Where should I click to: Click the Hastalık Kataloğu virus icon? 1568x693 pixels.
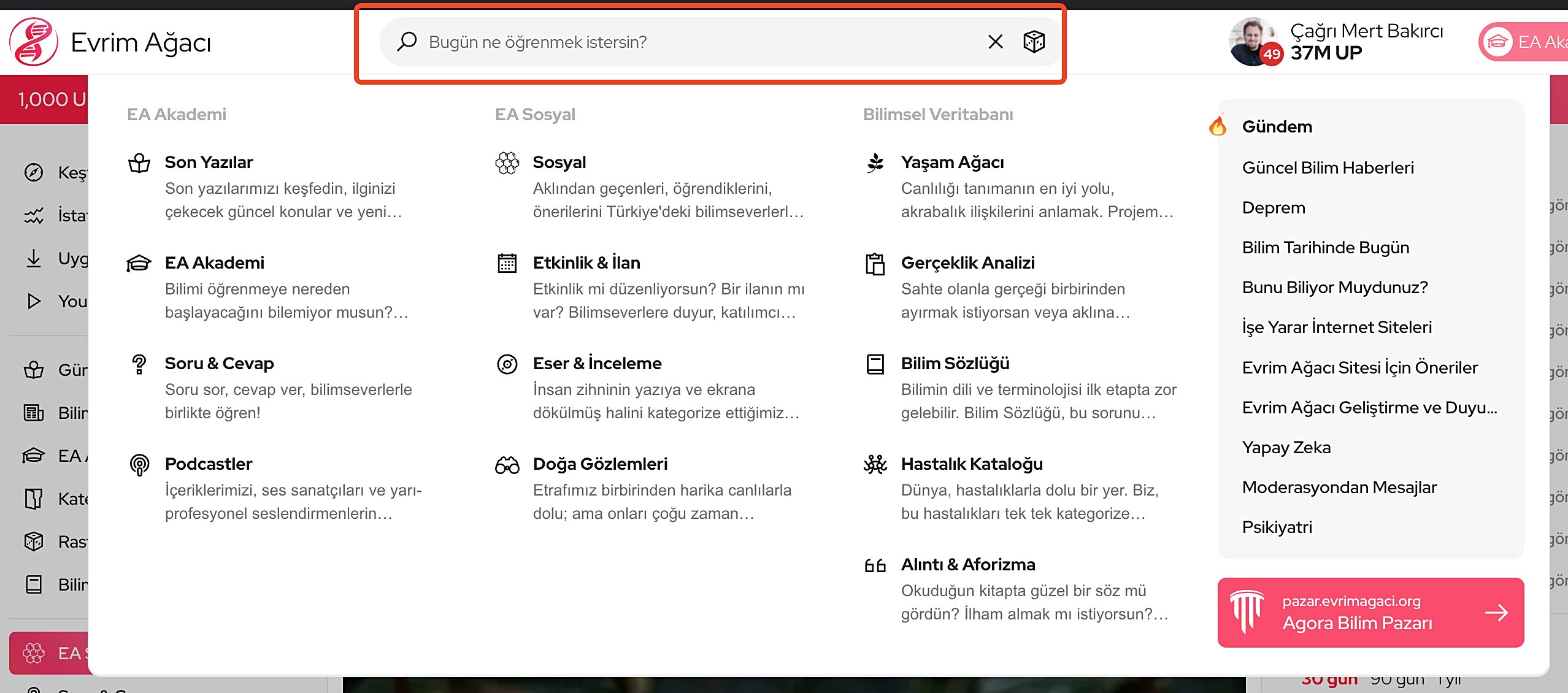tap(875, 464)
